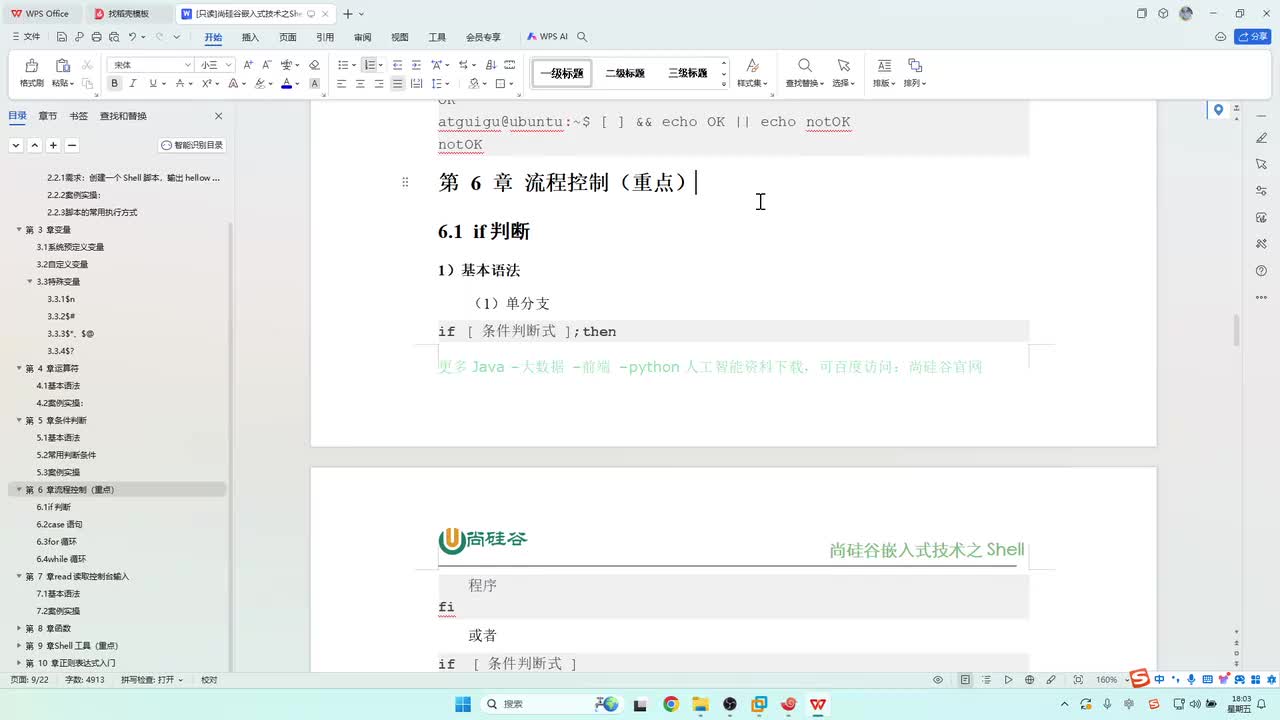The width and height of the screenshot is (1280, 720).
Task: Click the Save icon in quick access toolbar
Action: pos(62,37)
